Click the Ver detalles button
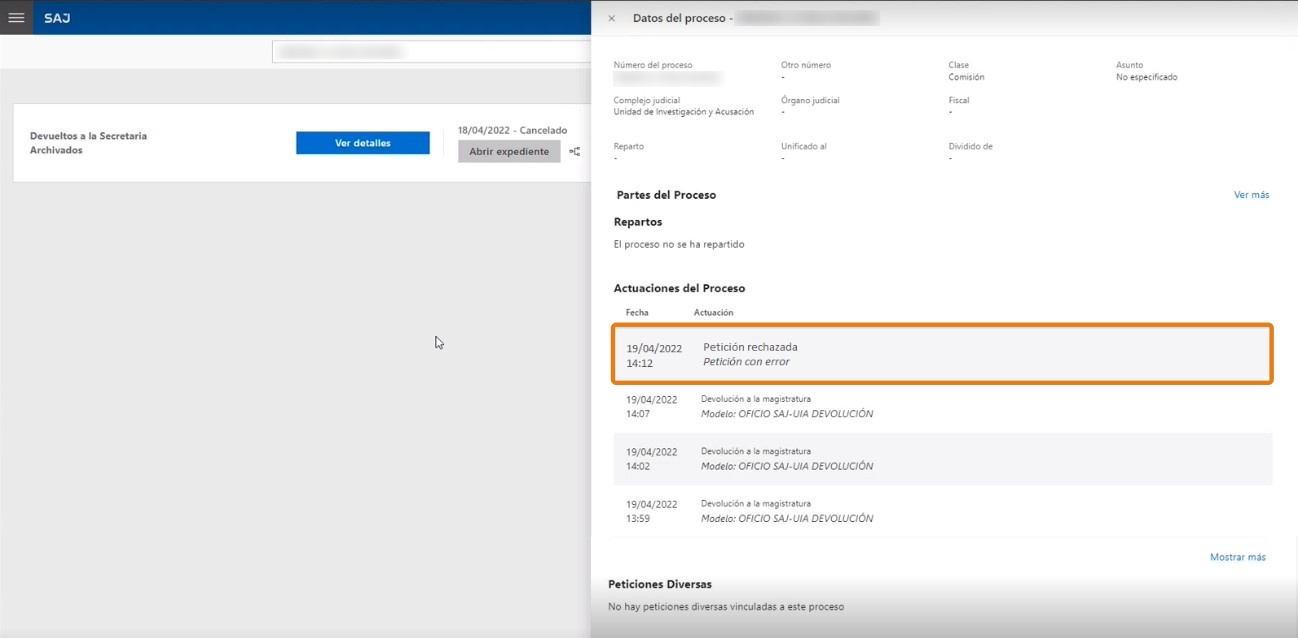This screenshot has width=1298, height=638. coord(363,143)
